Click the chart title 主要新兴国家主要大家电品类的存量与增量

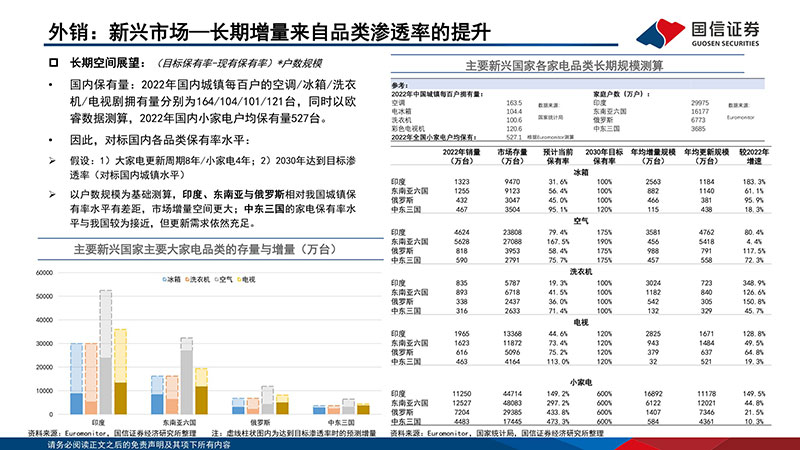tap(206, 249)
